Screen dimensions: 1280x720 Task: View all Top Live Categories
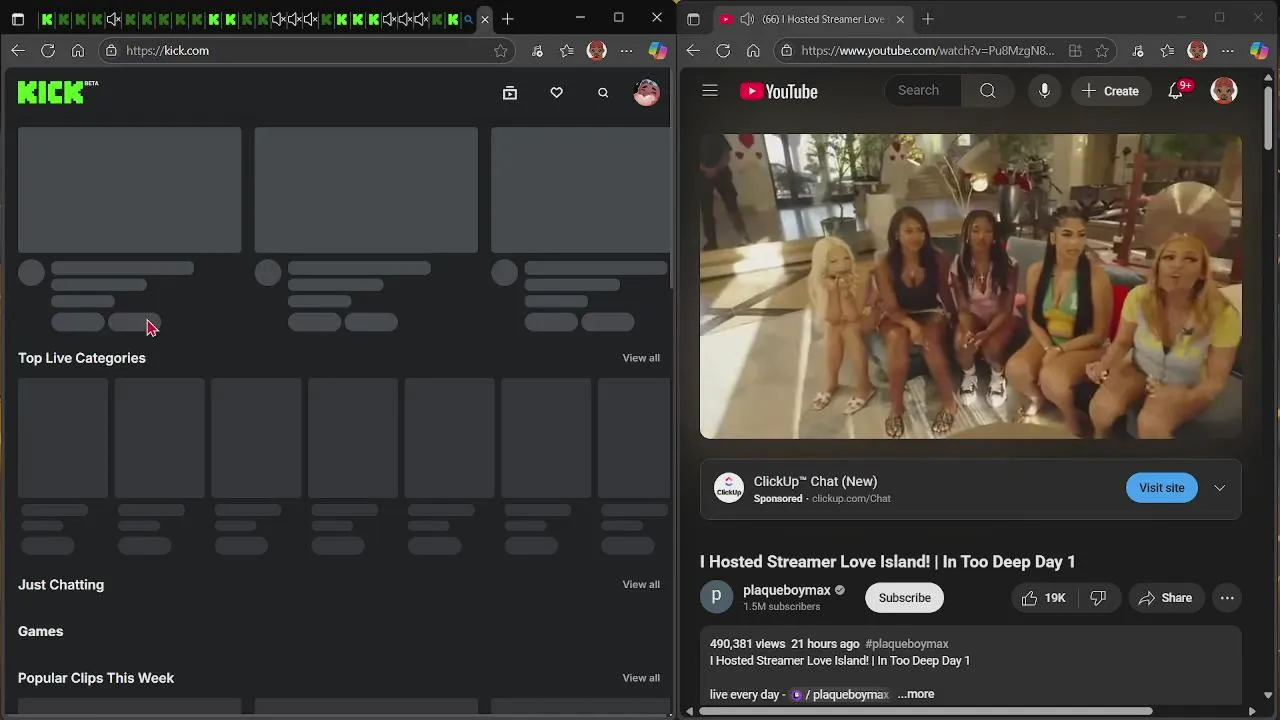[x=641, y=358]
